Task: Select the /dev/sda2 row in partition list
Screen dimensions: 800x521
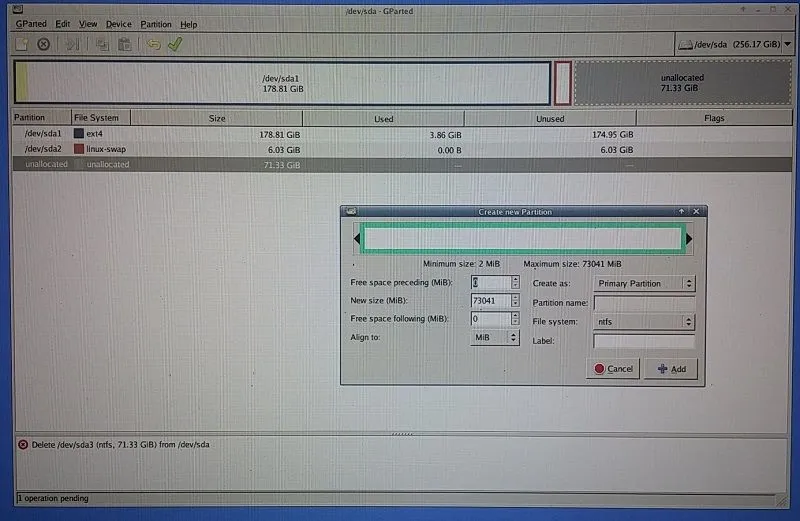Action: tap(402, 150)
